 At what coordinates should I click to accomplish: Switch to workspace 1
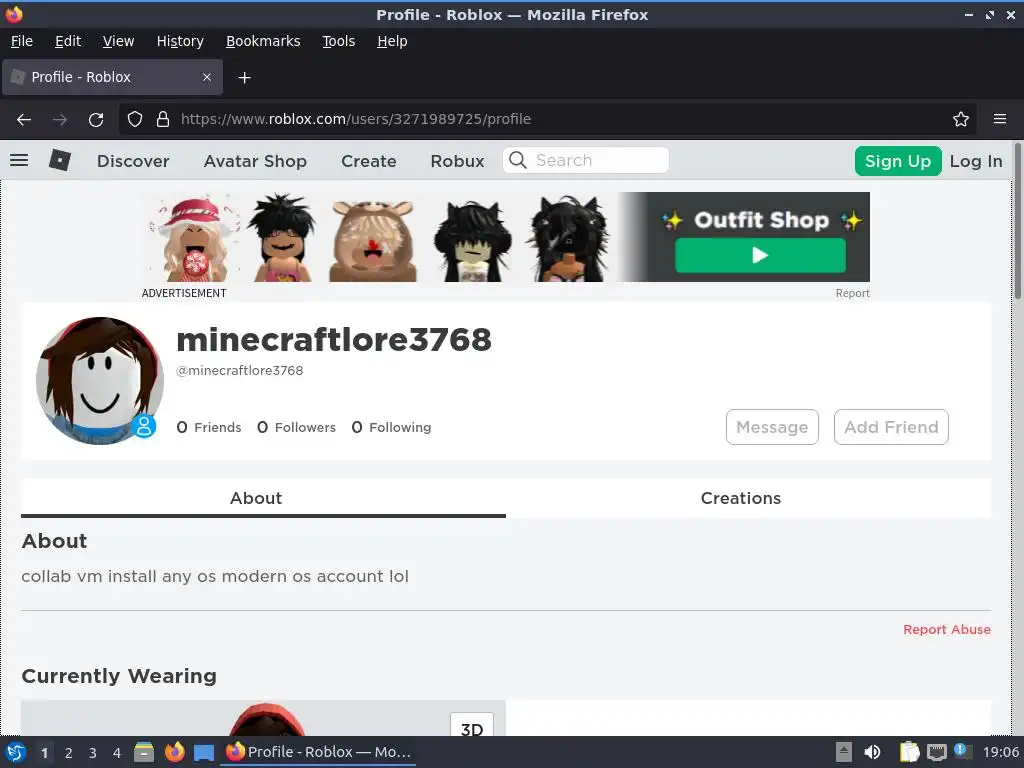(x=44, y=753)
